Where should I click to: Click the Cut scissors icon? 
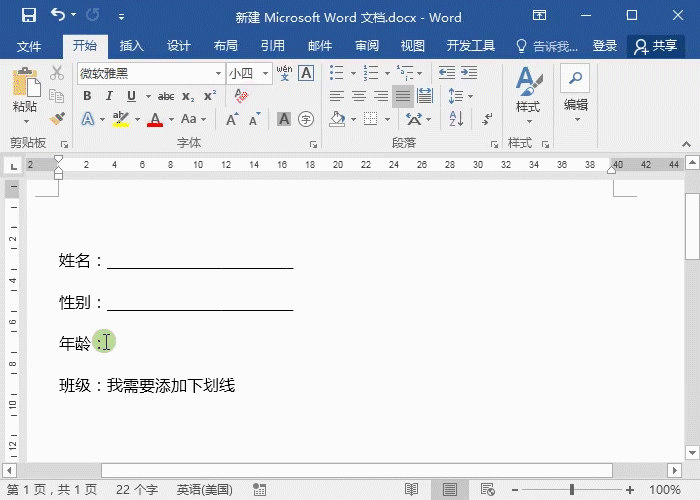pos(57,73)
